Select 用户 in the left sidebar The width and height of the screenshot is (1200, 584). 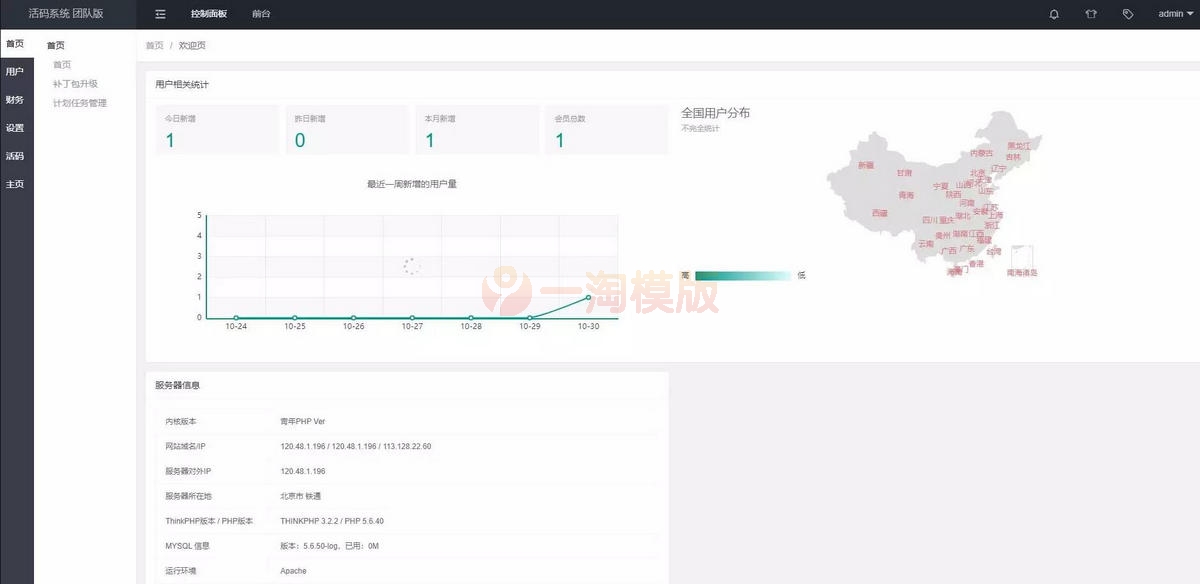coord(14,71)
